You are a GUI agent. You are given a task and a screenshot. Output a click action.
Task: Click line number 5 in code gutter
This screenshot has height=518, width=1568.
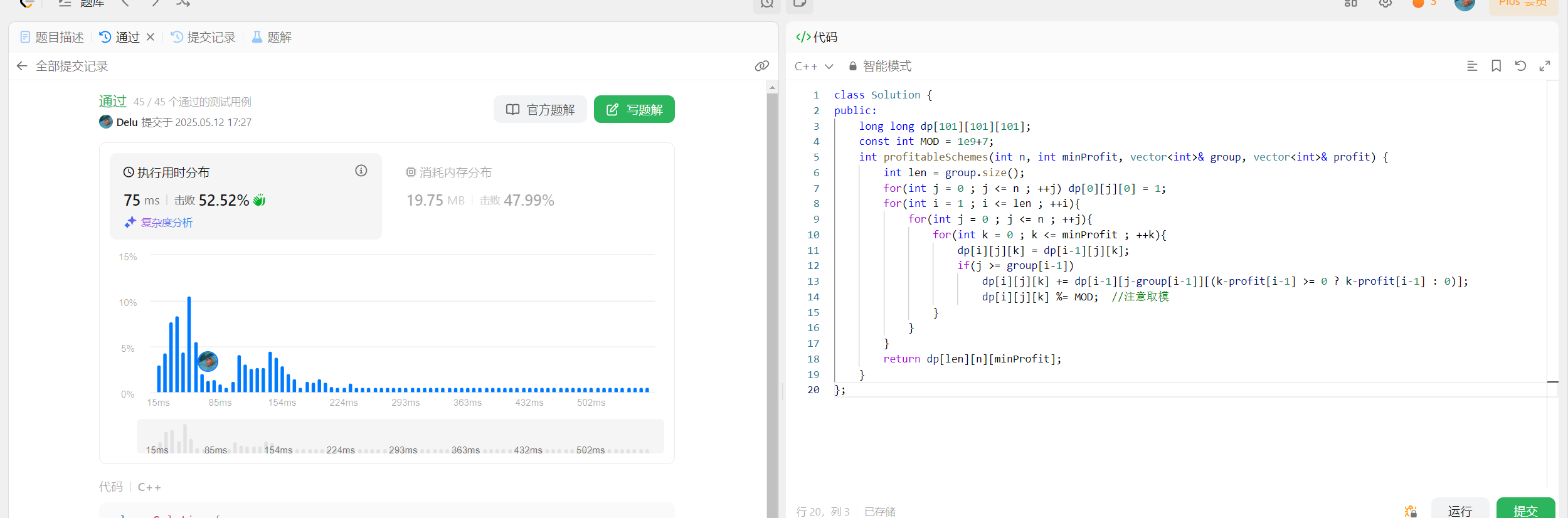[816, 157]
